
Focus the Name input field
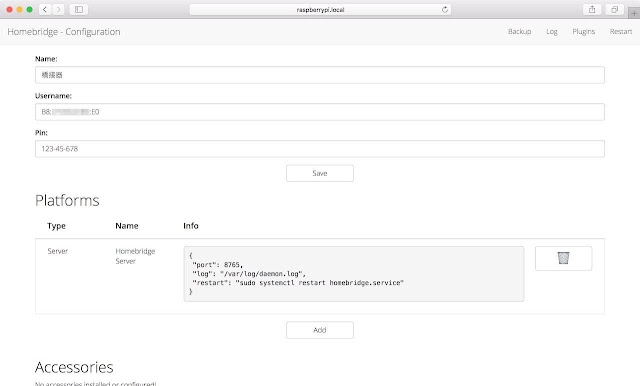click(x=320, y=75)
